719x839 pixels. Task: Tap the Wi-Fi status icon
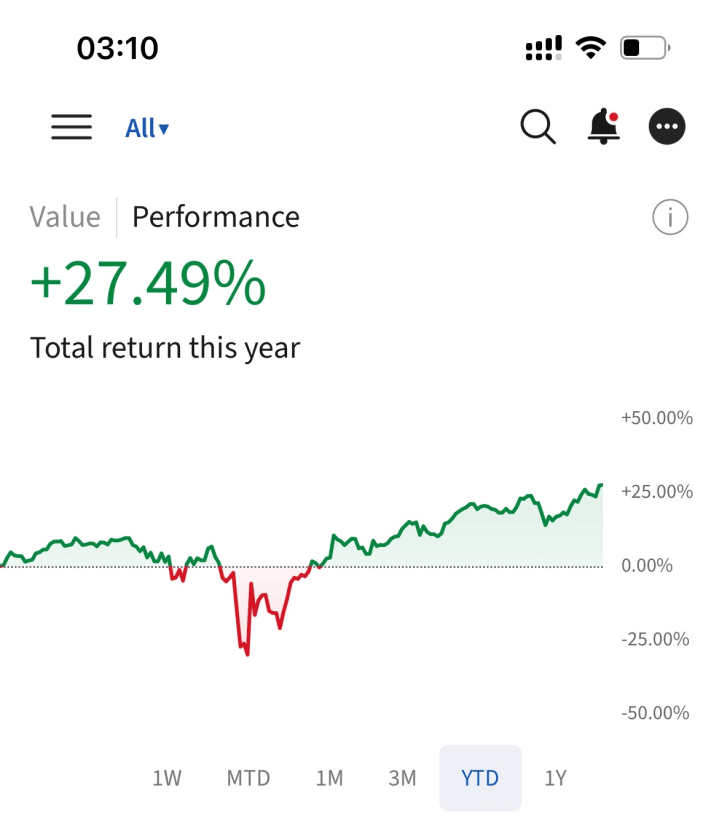[x=592, y=47]
